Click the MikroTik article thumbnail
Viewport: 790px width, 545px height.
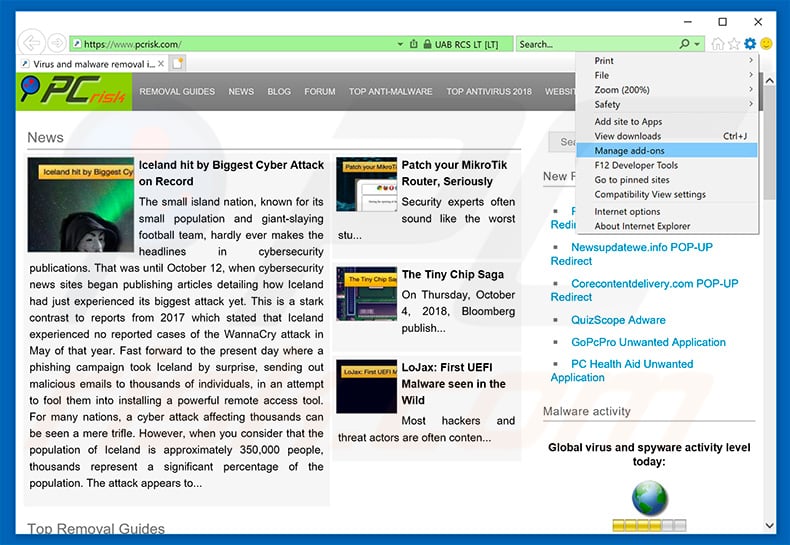[x=366, y=184]
